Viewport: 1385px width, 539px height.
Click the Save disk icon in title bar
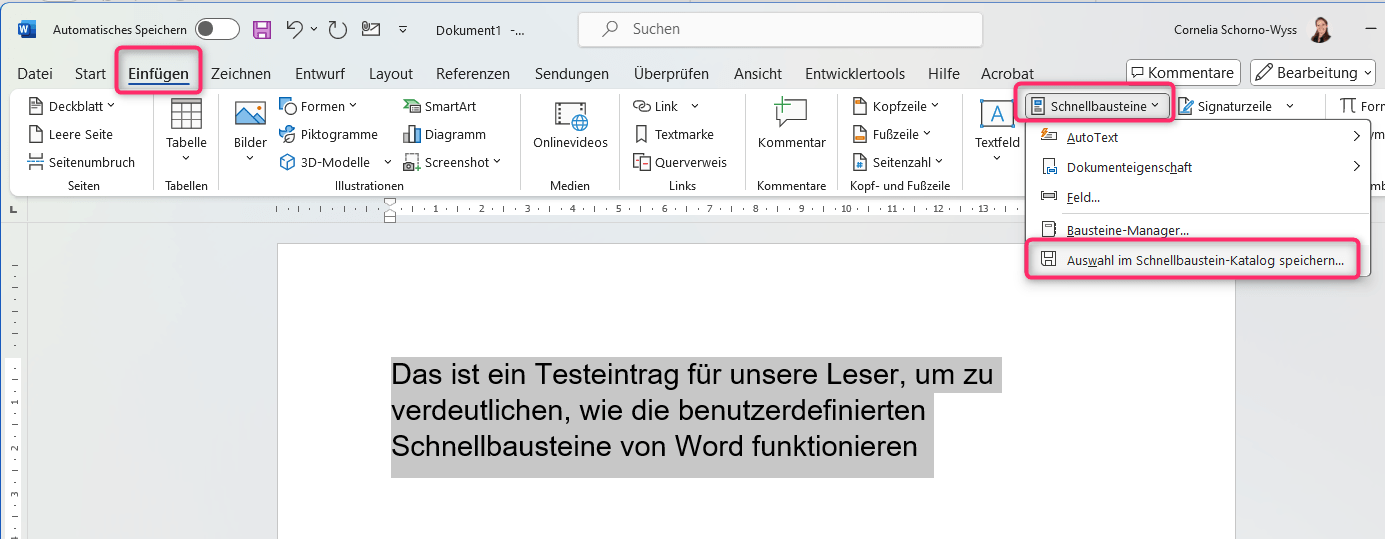tap(262, 30)
